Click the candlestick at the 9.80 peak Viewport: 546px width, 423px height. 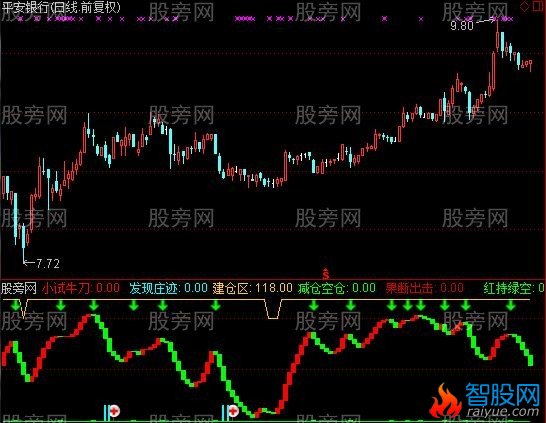497,37
